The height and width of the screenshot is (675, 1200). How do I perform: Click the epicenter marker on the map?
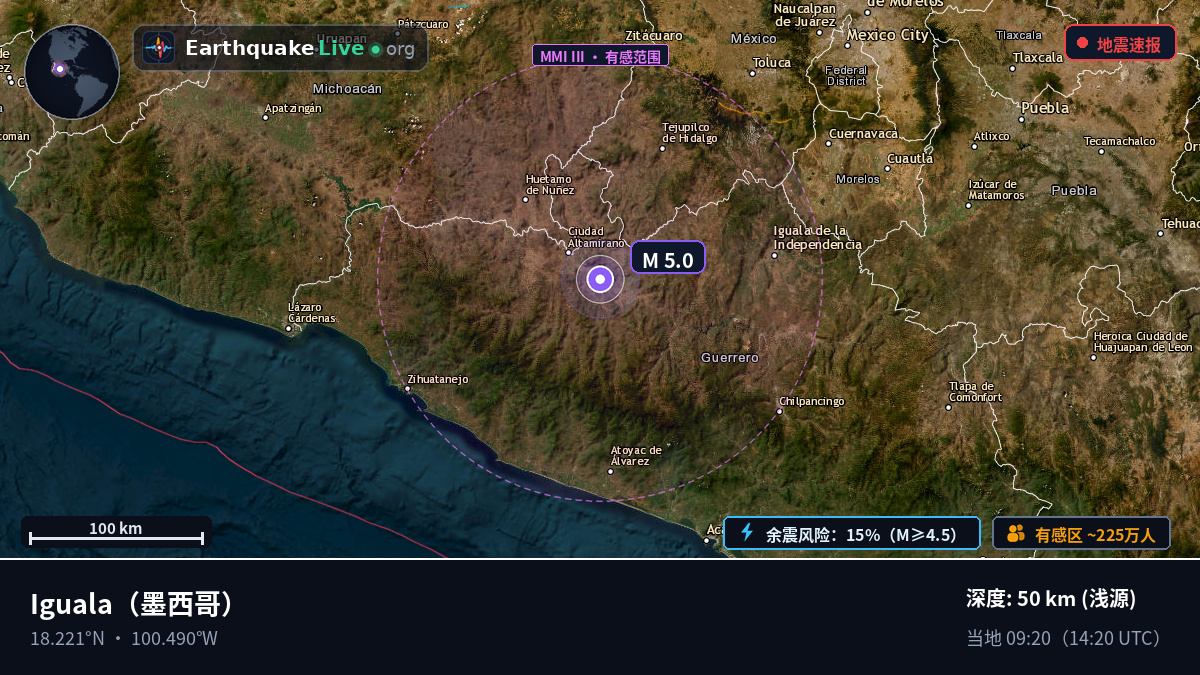pos(600,280)
